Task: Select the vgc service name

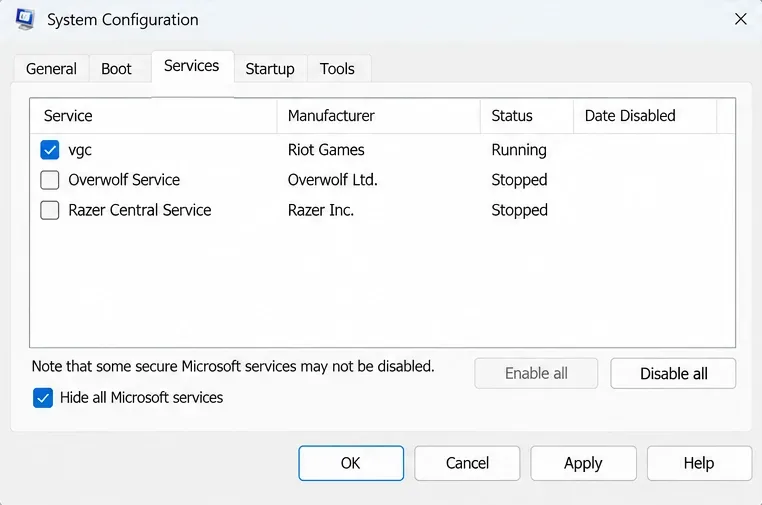Action: coord(80,150)
